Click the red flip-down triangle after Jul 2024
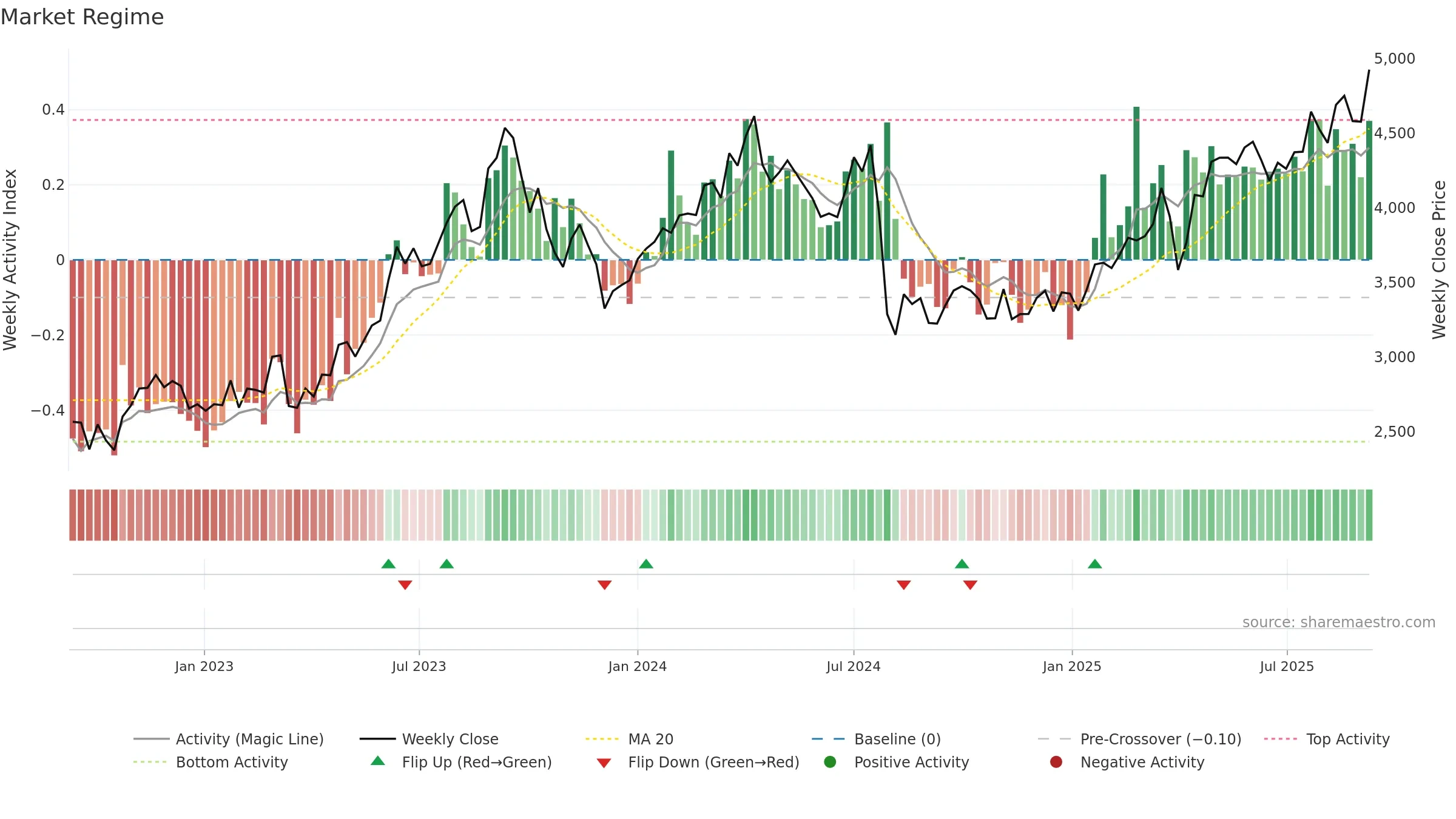 [904, 585]
